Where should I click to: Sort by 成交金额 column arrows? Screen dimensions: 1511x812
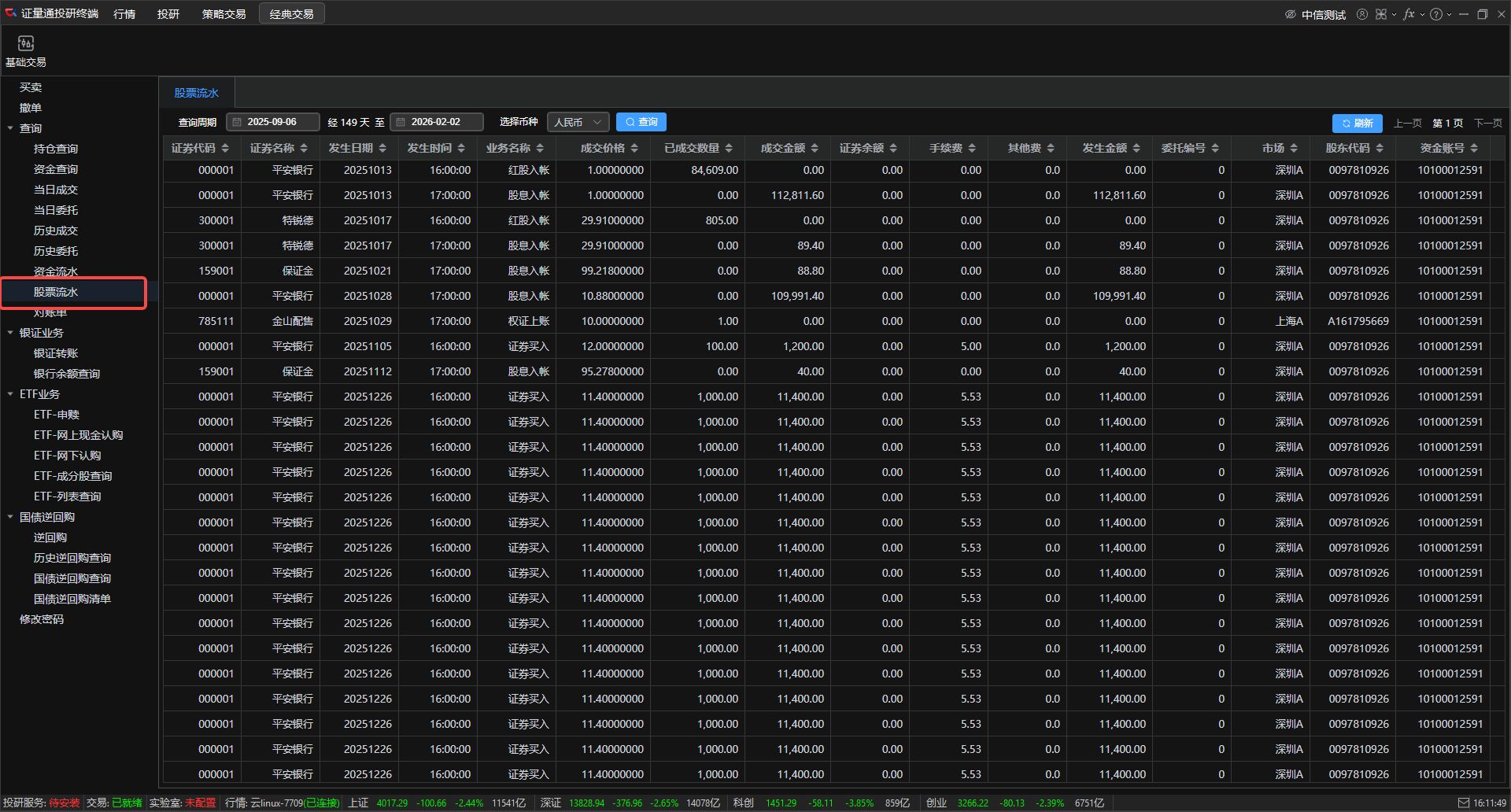815,148
